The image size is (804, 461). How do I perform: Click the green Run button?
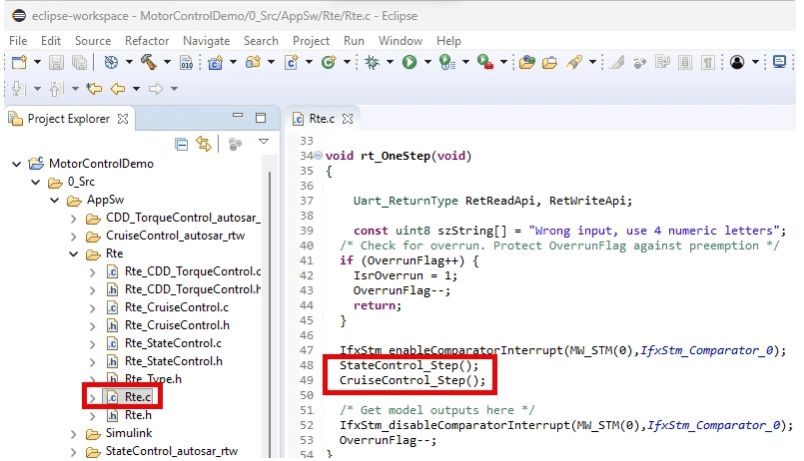pos(409,62)
